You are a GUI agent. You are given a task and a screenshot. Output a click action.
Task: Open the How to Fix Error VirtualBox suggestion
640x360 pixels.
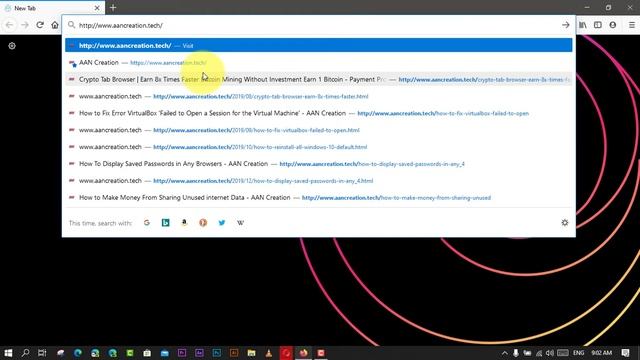[318, 113]
